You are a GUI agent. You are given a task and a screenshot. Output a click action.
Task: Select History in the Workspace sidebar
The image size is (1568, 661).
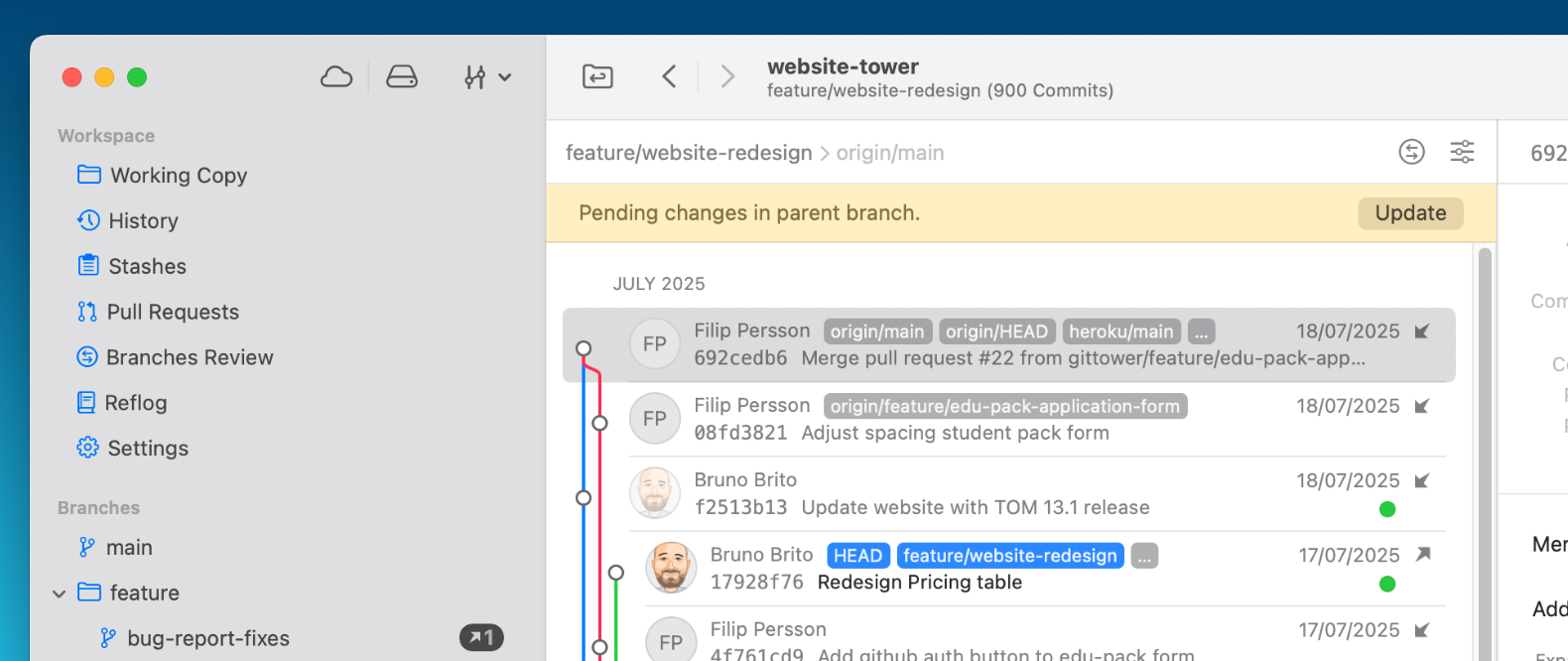pyautogui.click(x=143, y=221)
